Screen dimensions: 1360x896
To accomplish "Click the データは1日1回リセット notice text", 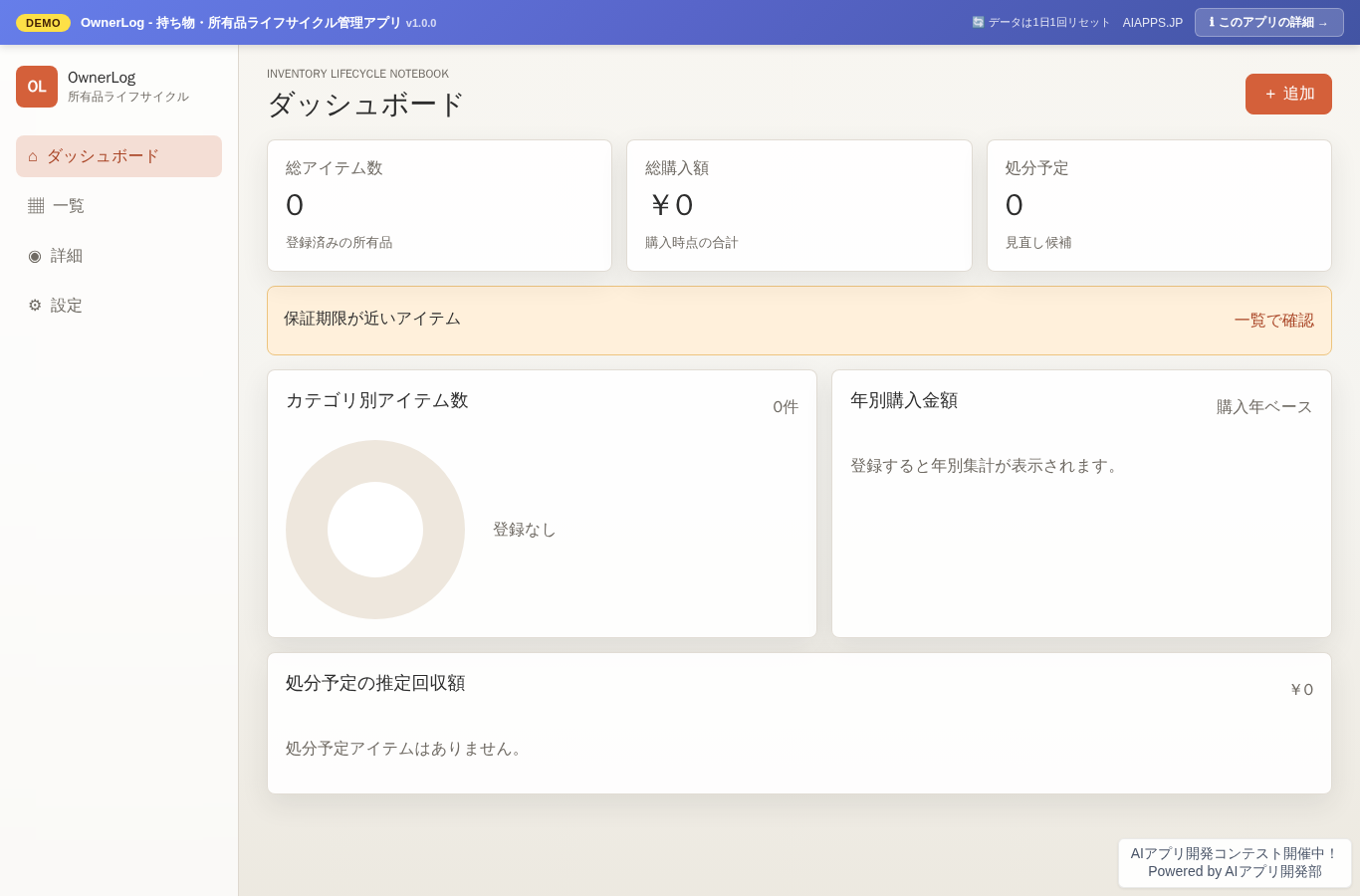I will [1048, 23].
